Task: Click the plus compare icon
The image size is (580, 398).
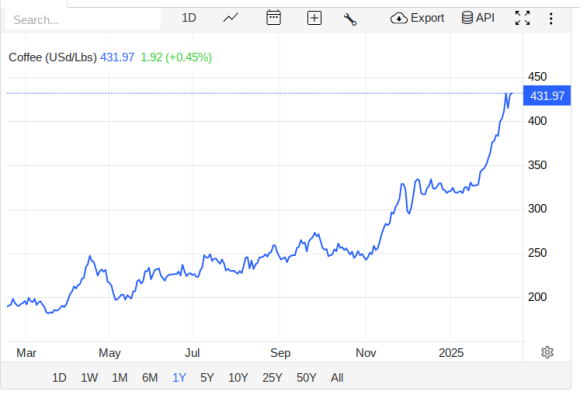Action: click(x=314, y=18)
